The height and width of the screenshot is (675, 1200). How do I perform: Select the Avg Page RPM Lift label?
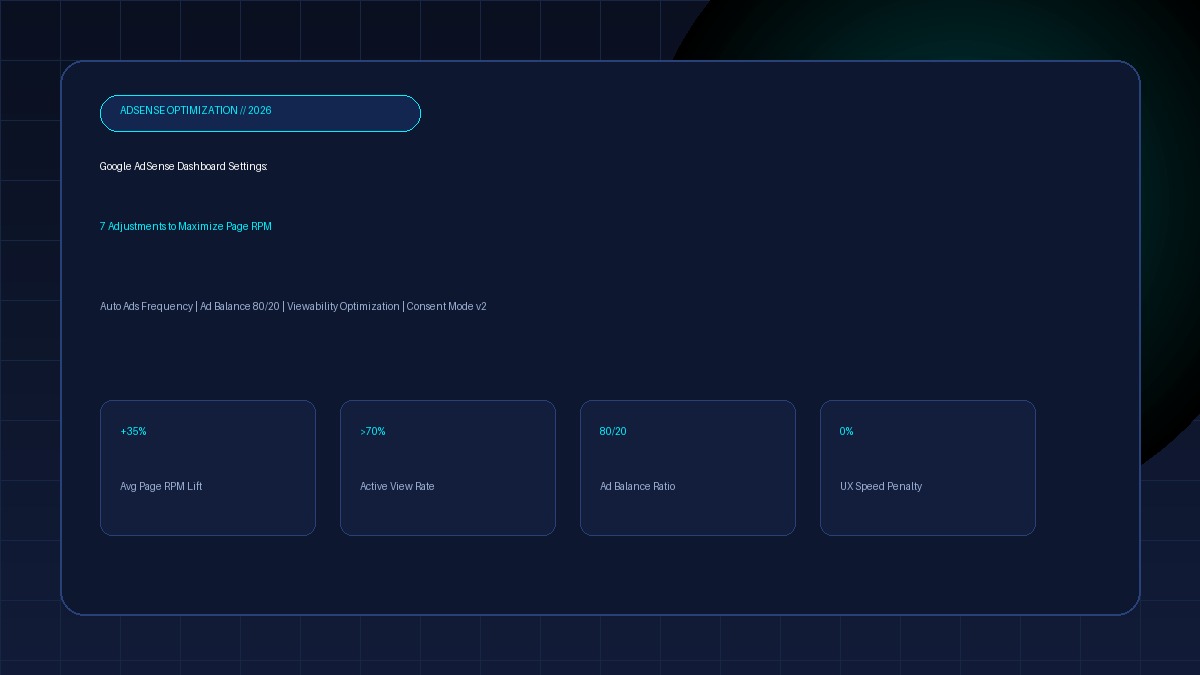pyautogui.click(x=161, y=486)
